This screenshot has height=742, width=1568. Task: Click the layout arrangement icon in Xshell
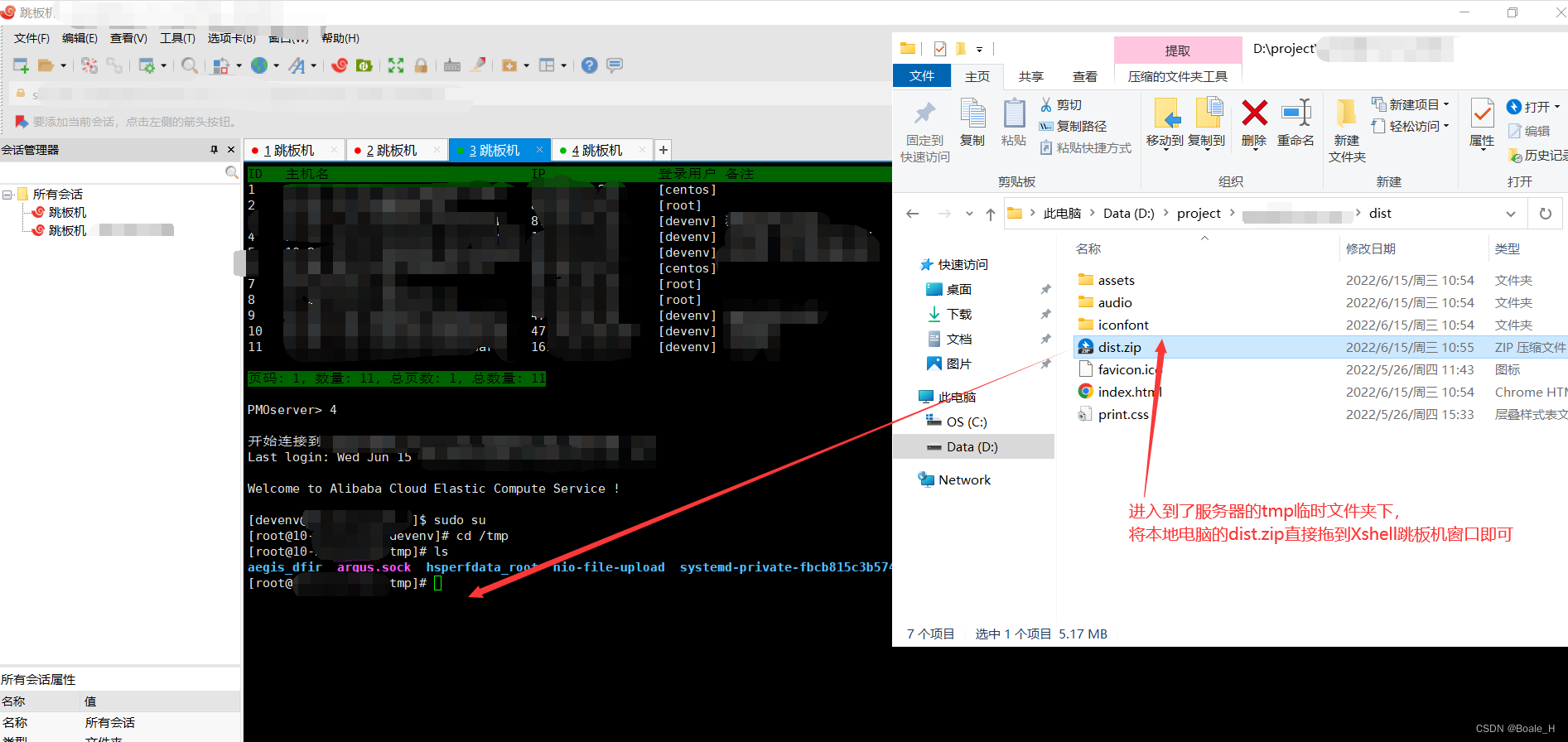click(547, 65)
